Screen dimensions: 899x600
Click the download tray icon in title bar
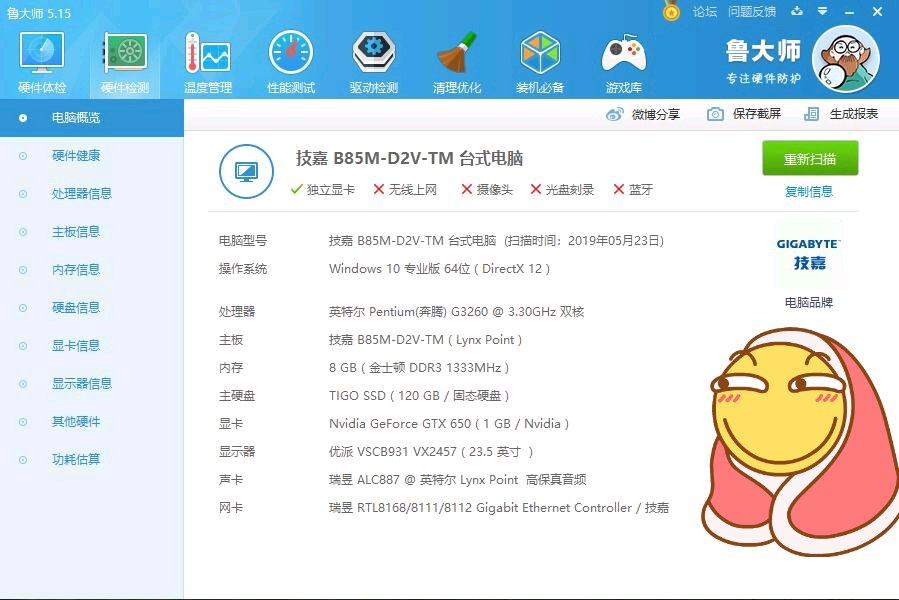[x=797, y=11]
